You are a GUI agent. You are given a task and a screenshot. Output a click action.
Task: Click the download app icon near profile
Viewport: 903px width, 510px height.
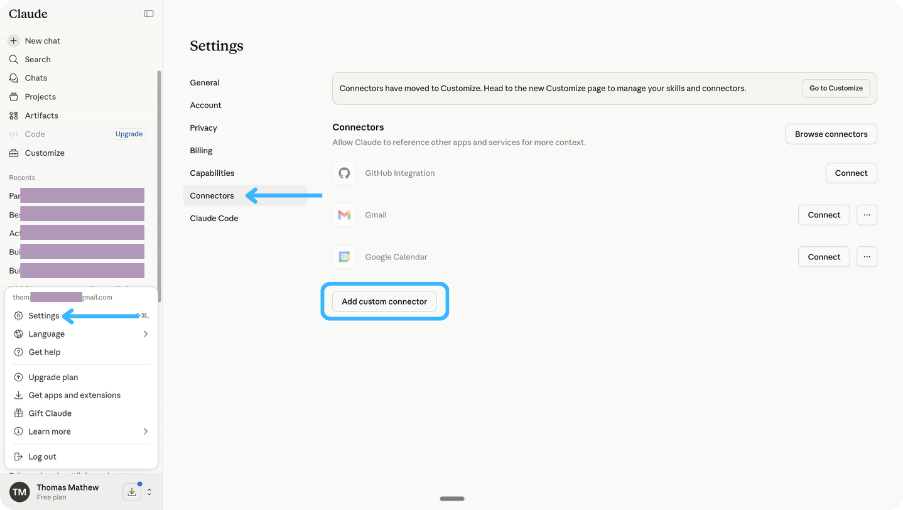(132, 491)
